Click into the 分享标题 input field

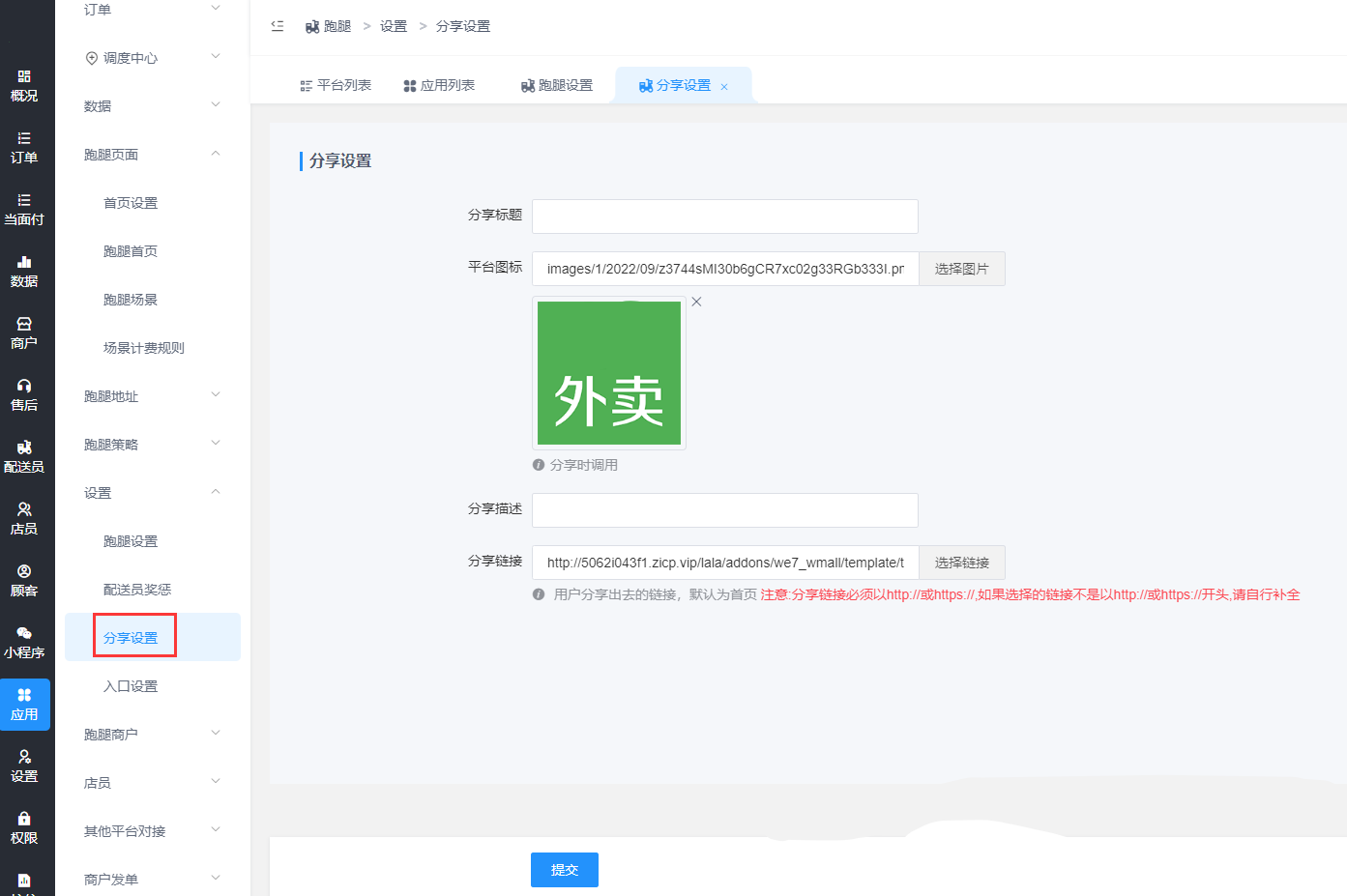pos(725,217)
